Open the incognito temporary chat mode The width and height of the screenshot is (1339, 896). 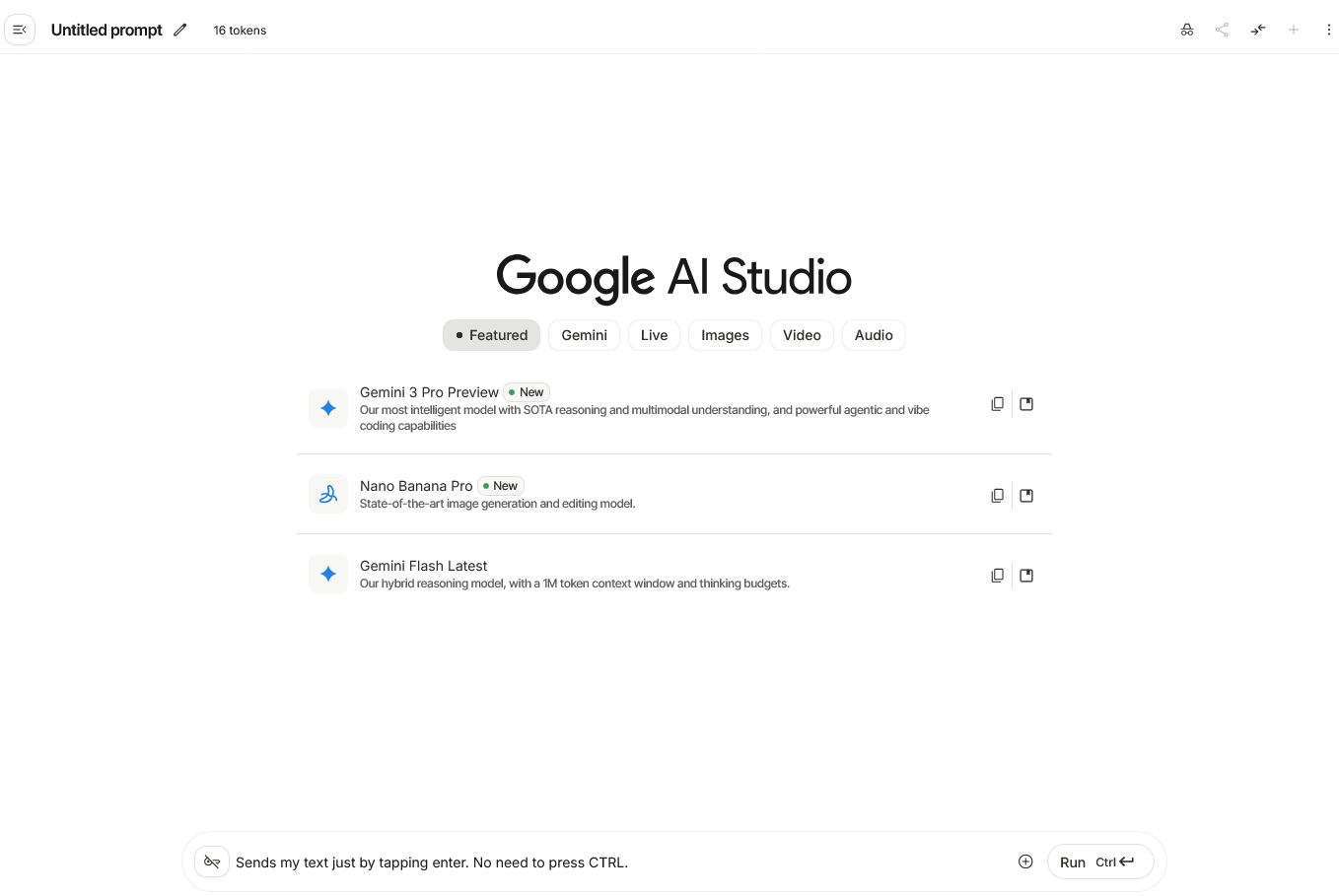tap(1187, 30)
